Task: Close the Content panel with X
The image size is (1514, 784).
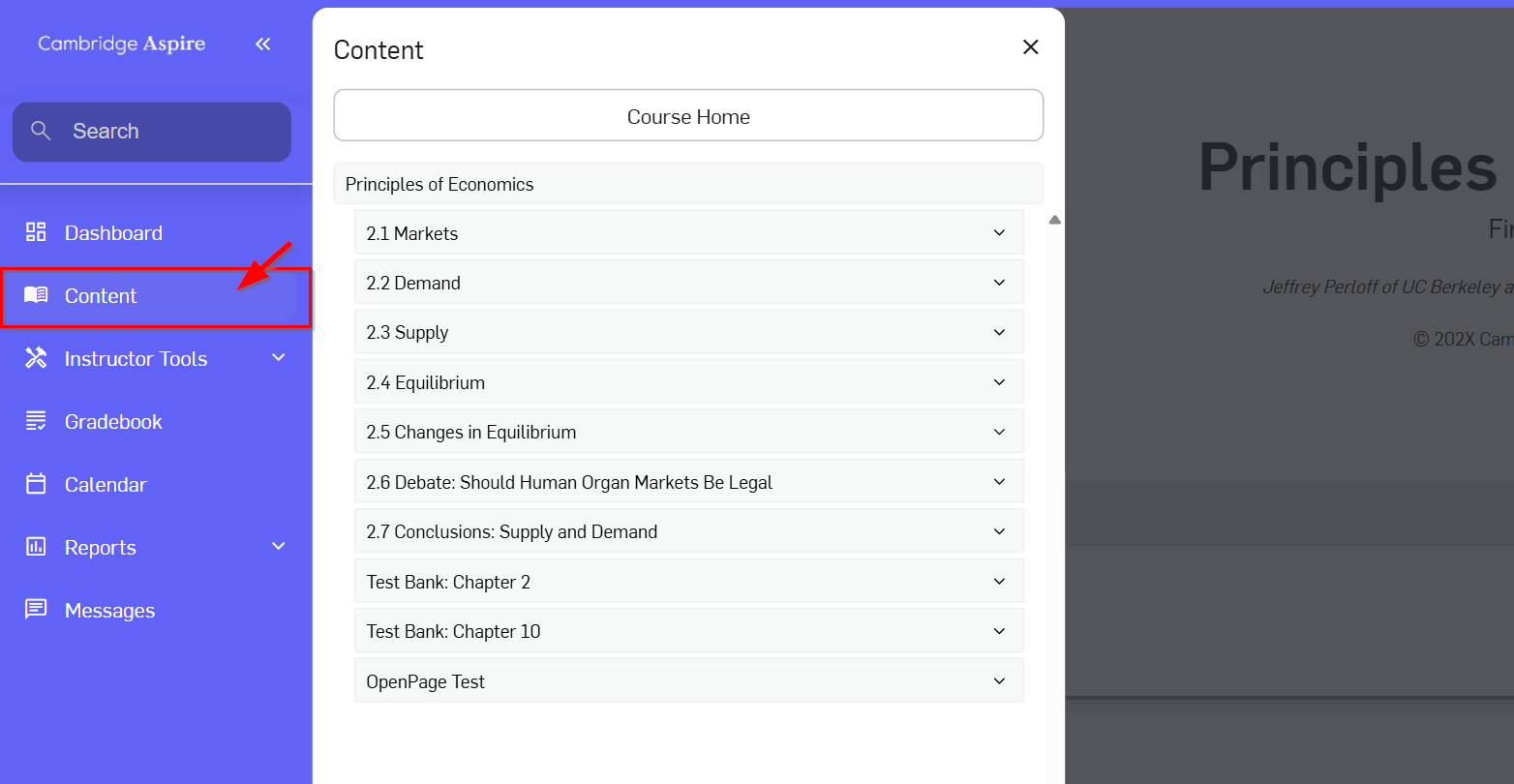Action: point(1031,46)
